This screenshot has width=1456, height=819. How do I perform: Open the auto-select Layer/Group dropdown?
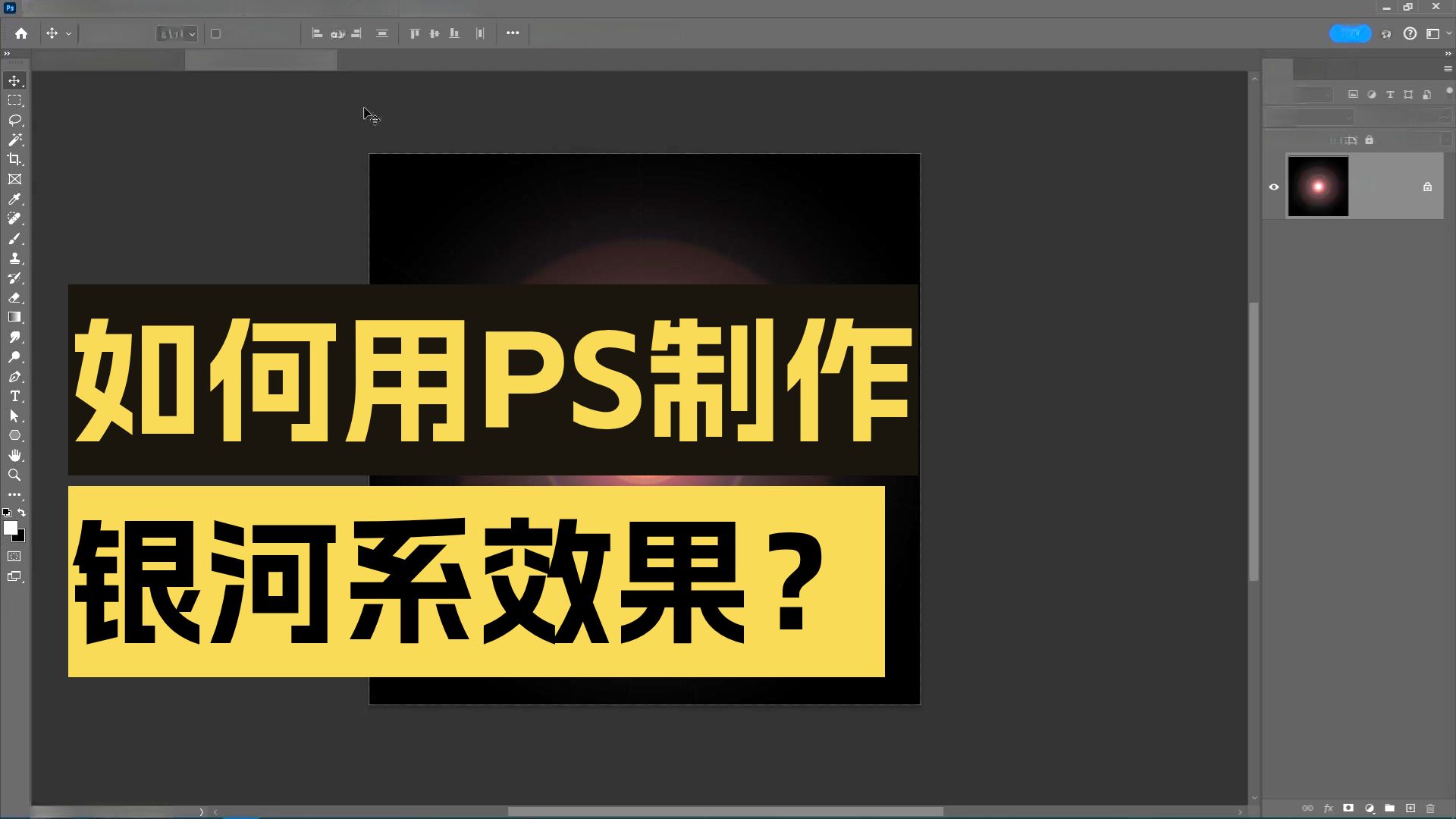[177, 34]
